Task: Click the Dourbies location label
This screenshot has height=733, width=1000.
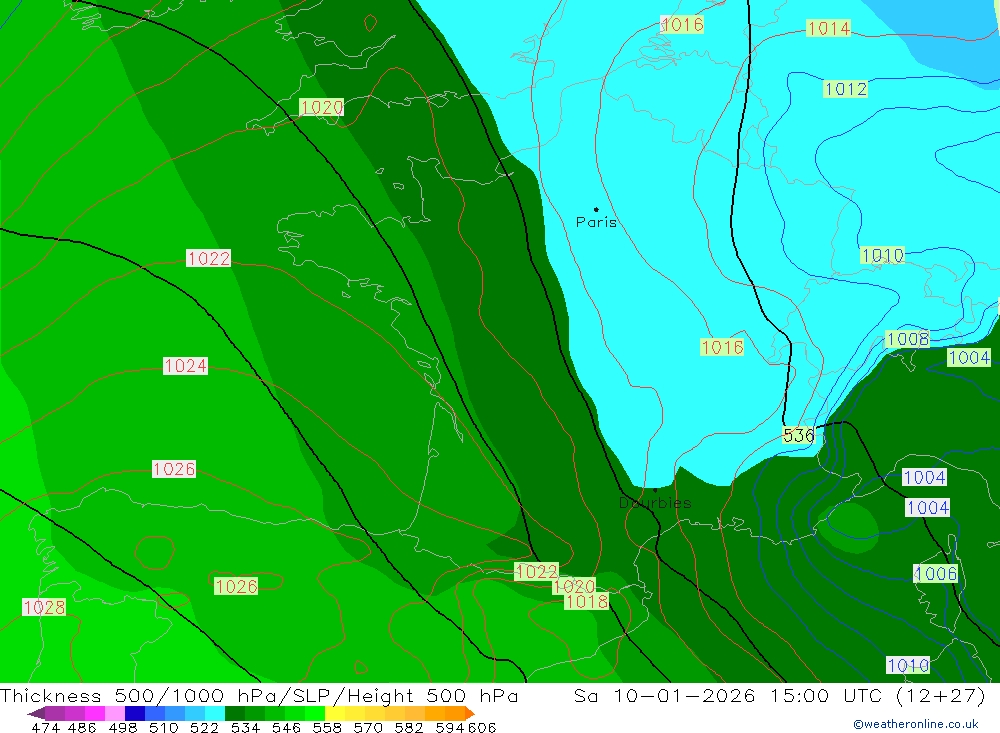Action: (x=655, y=503)
